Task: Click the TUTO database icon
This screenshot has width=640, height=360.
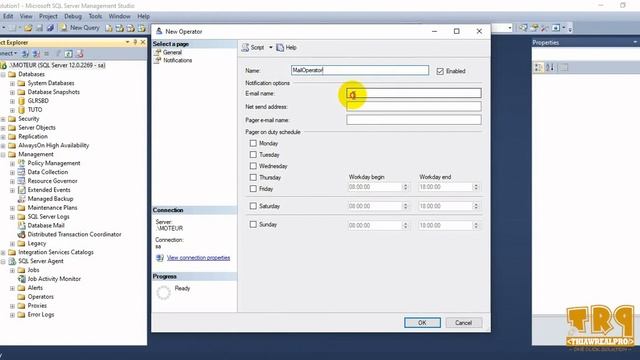Action: (x=22, y=110)
